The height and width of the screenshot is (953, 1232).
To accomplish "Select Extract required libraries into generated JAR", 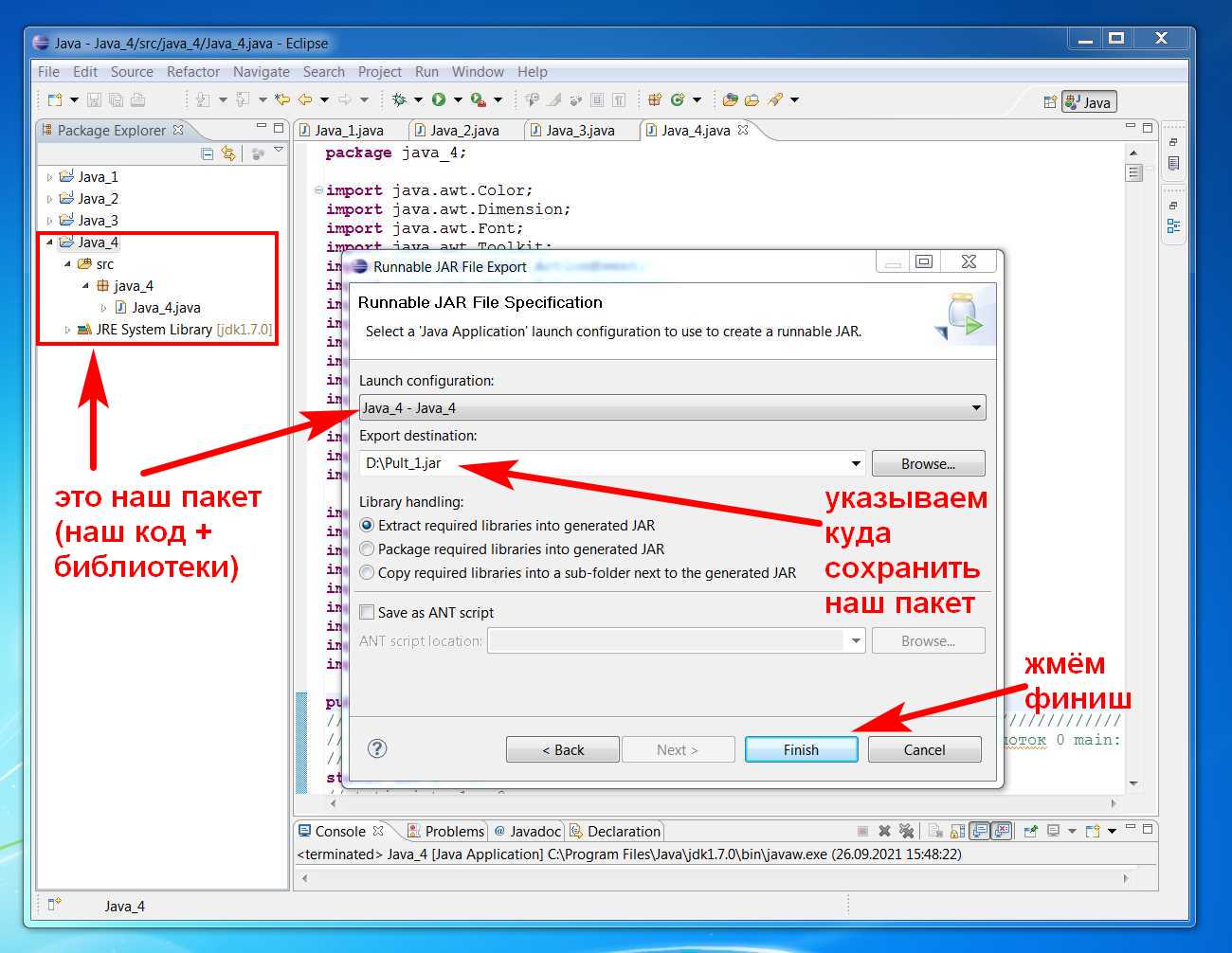I will 368,525.
